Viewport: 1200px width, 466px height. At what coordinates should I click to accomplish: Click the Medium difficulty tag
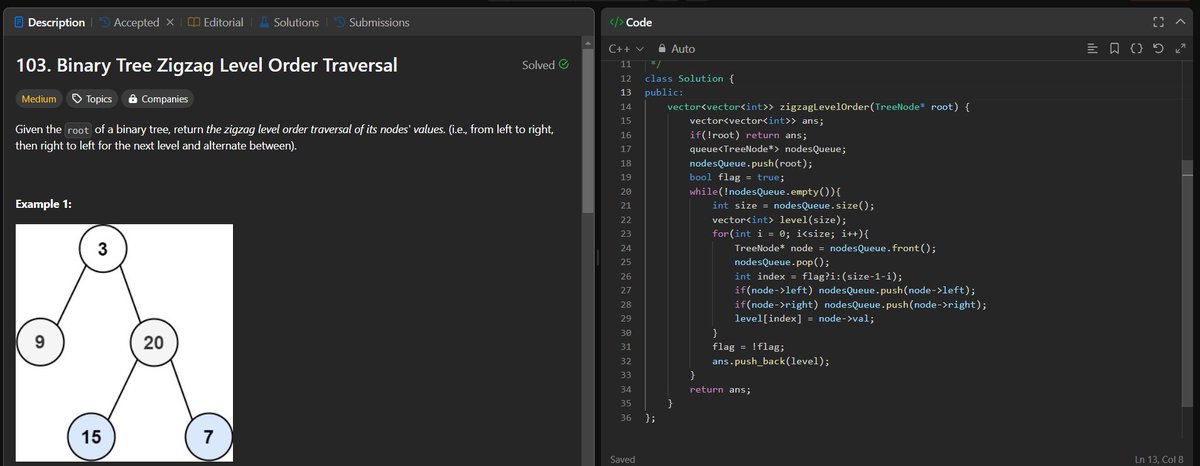click(x=39, y=99)
